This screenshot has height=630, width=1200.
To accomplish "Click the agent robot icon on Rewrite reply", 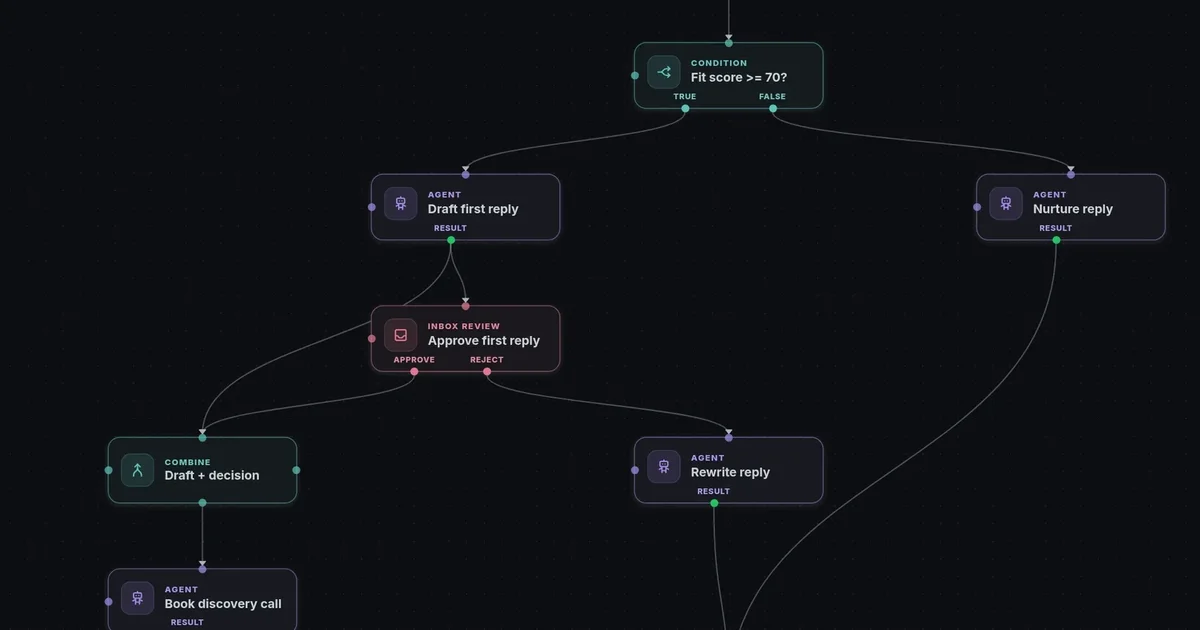I will tap(664, 467).
